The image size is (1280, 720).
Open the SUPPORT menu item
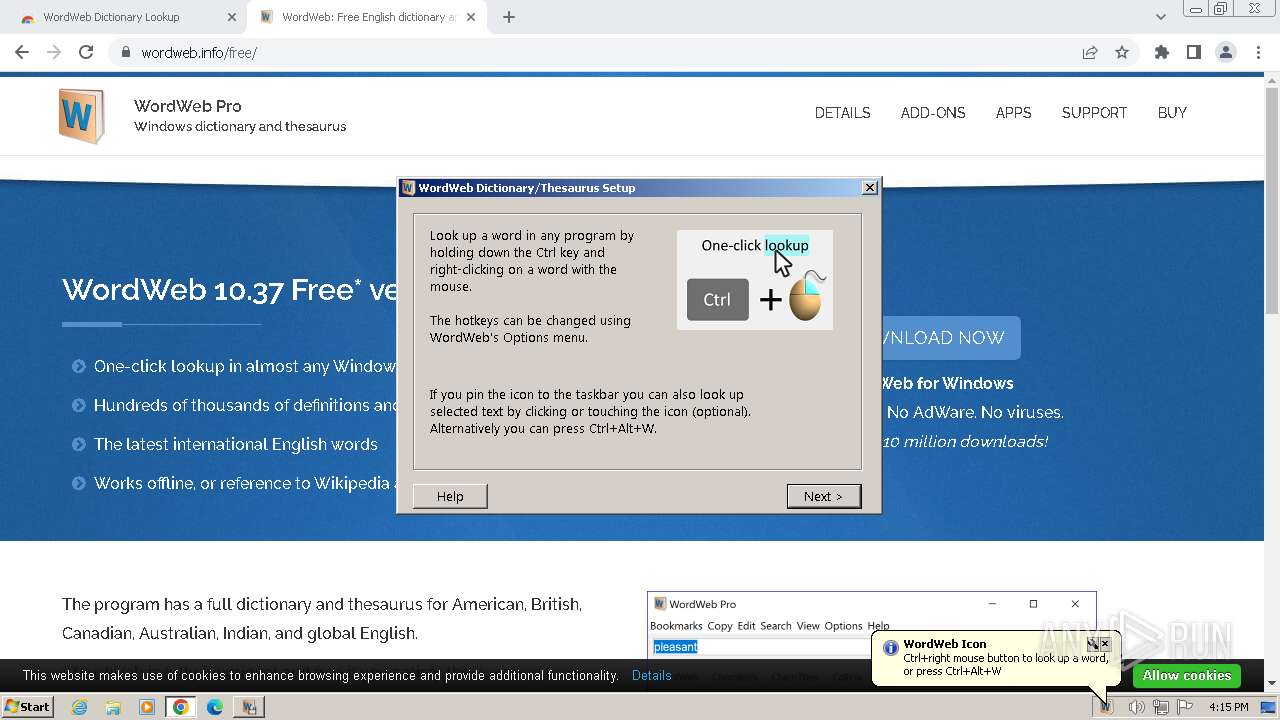(1094, 113)
